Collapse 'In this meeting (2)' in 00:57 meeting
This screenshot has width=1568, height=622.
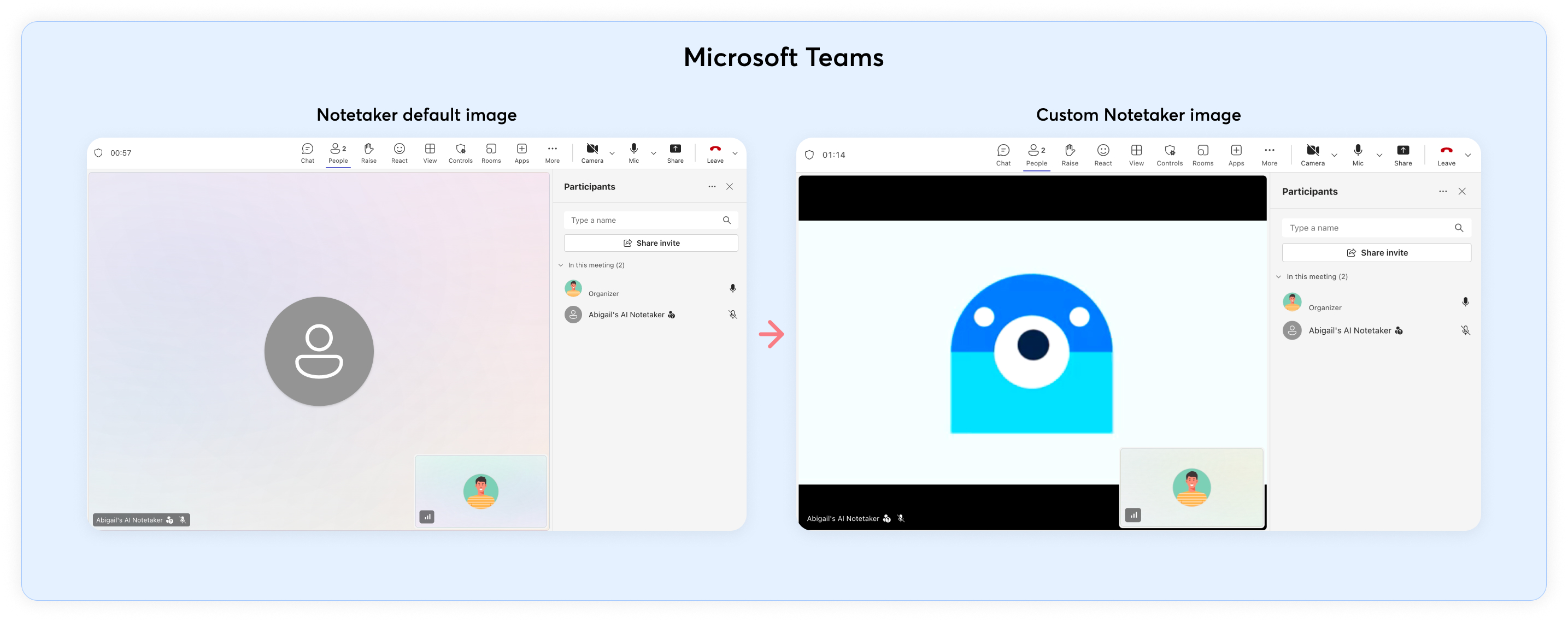pyautogui.click(x=561, y=265)
